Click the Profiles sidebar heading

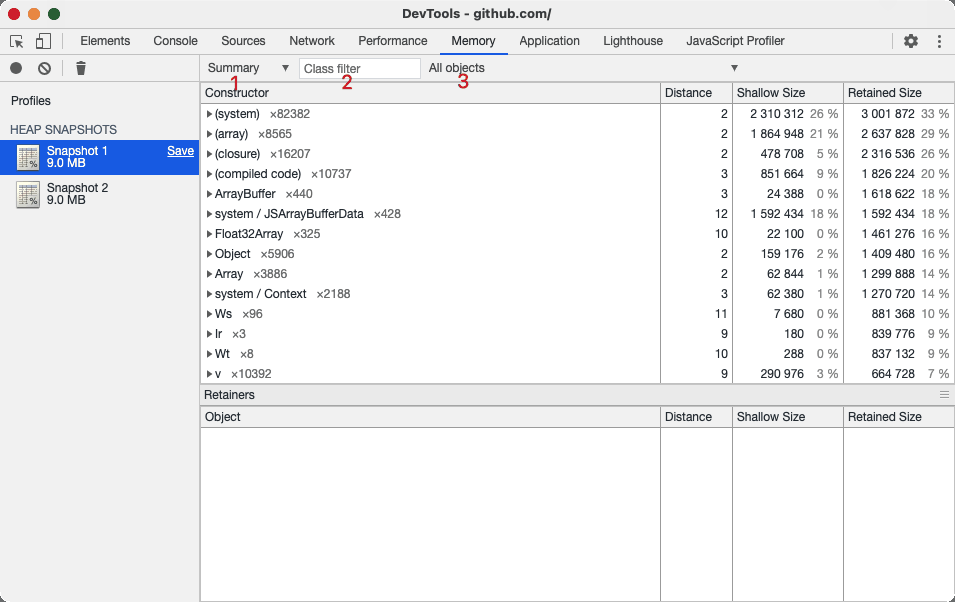[30, 101]
